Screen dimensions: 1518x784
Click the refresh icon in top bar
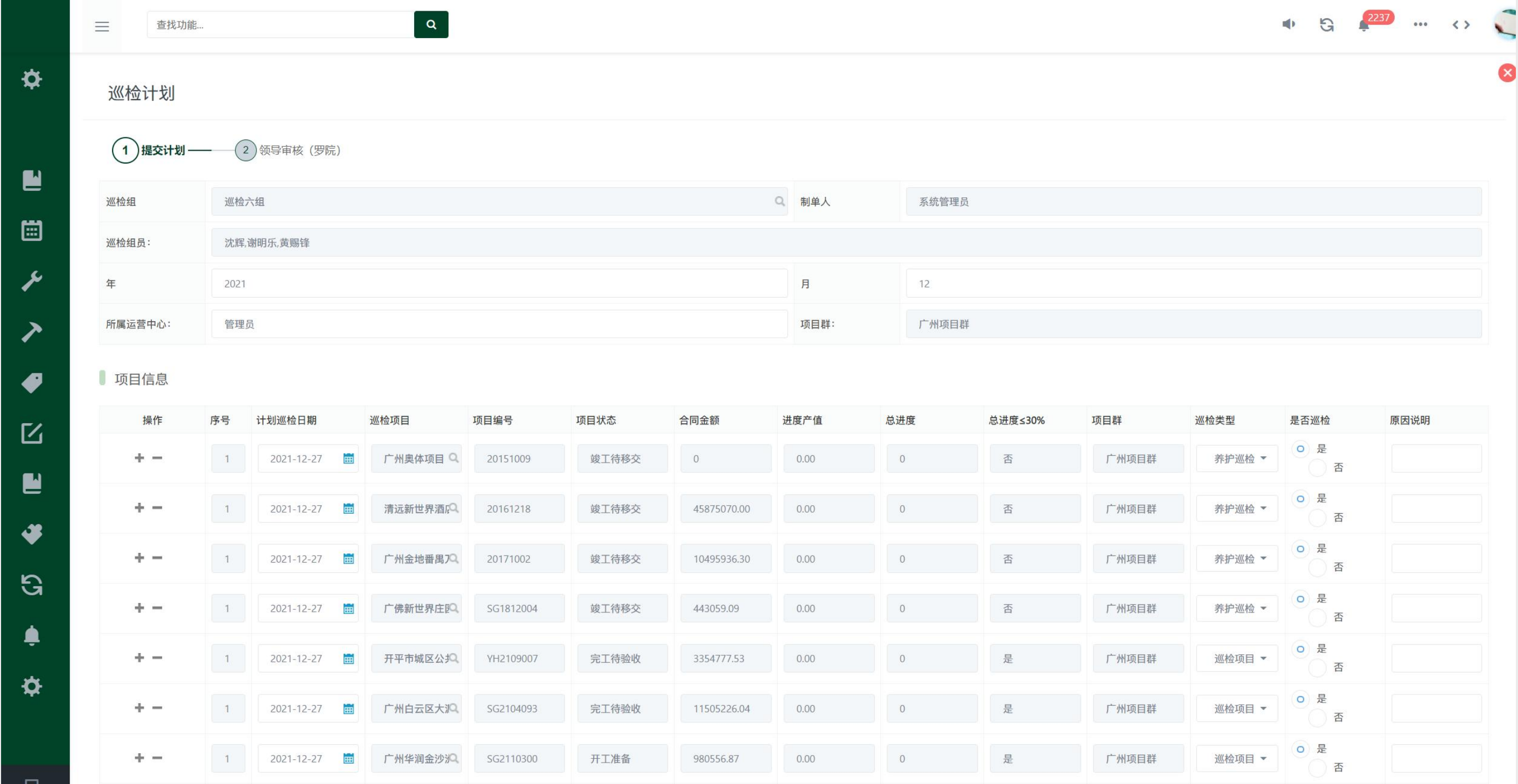tap(1327, 25)
